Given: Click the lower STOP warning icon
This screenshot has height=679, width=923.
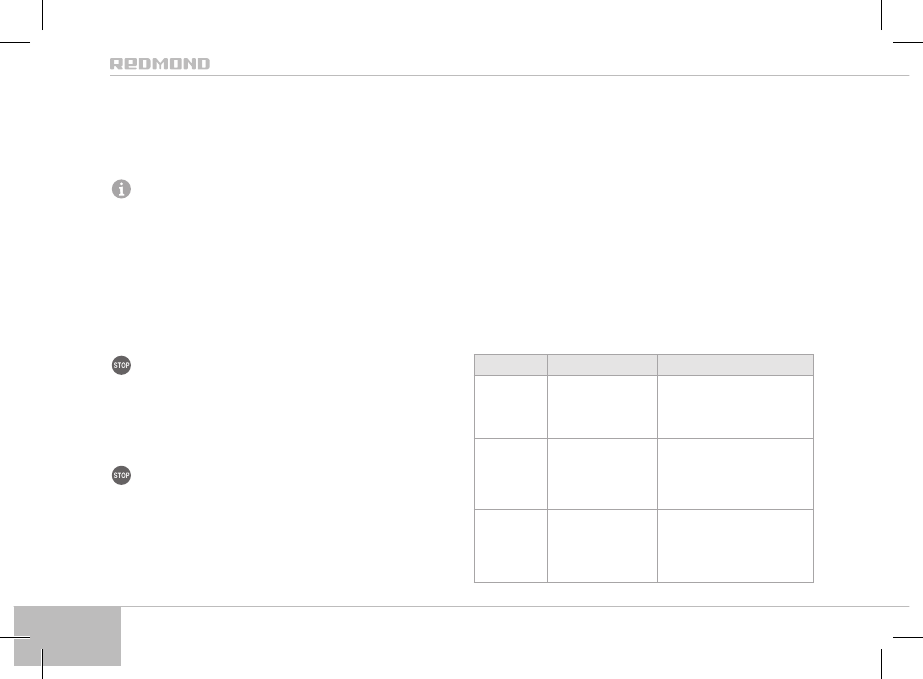Looking at the screenshot, I should coord(122,475).
